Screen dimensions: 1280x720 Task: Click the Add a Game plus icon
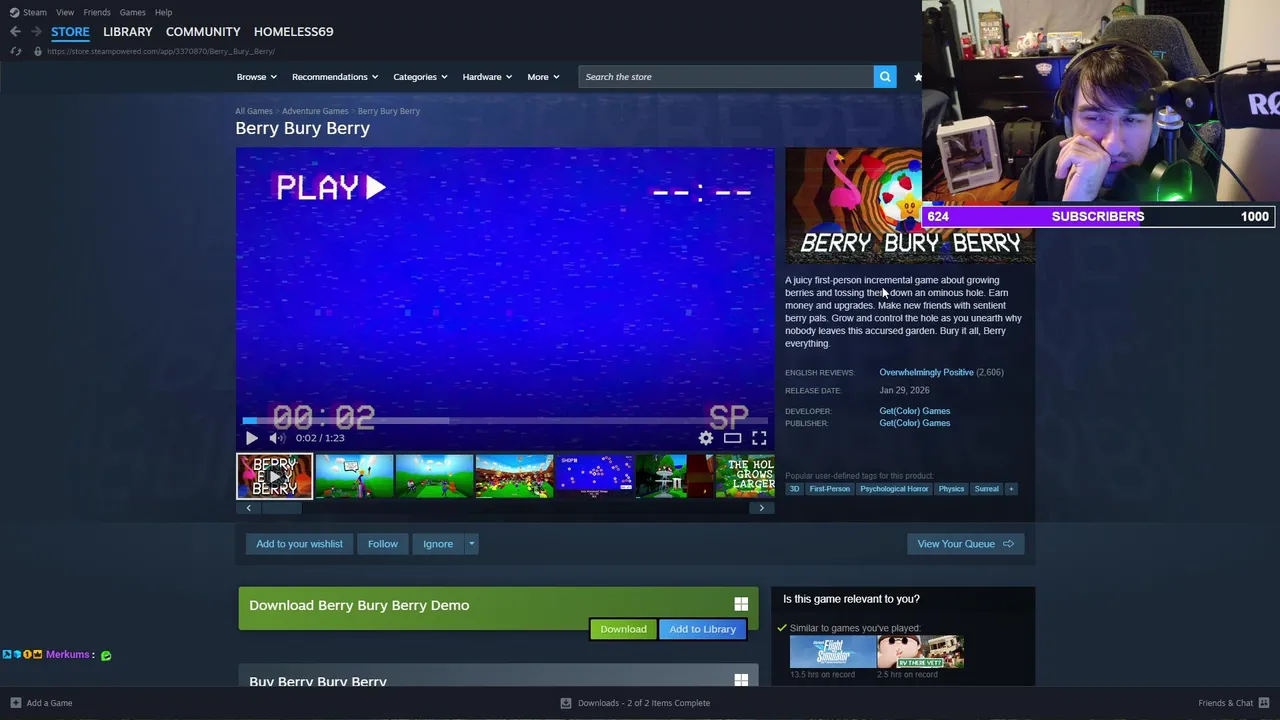(x=15, y=703)
